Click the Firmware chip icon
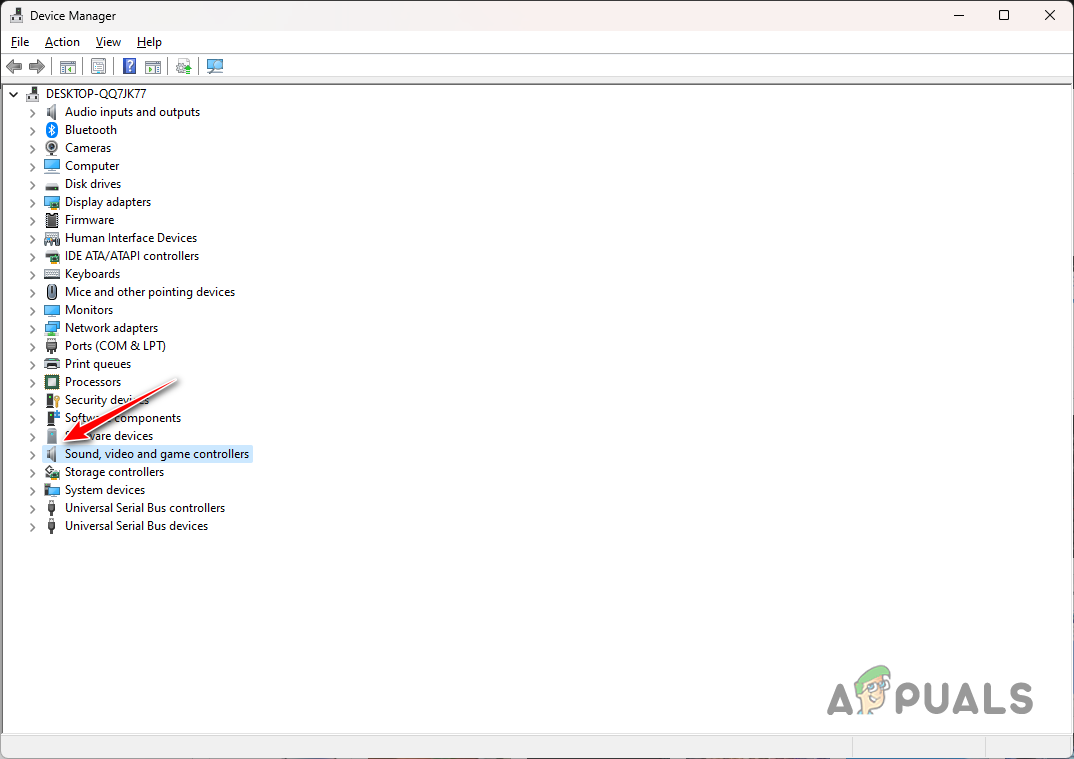The image size is (1074, 759). (x=52, y=220)
